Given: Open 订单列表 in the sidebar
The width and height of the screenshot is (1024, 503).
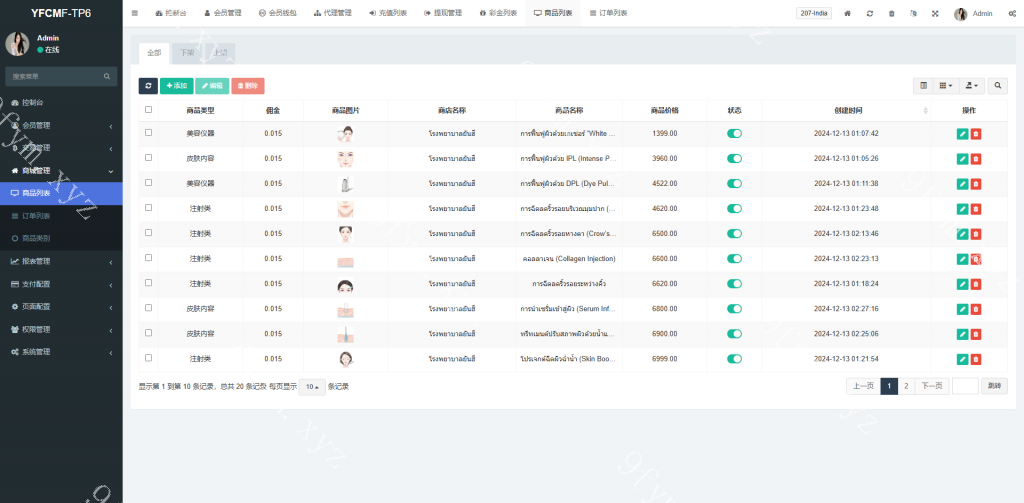Looking at the screenshot, I should click(61, 216).
